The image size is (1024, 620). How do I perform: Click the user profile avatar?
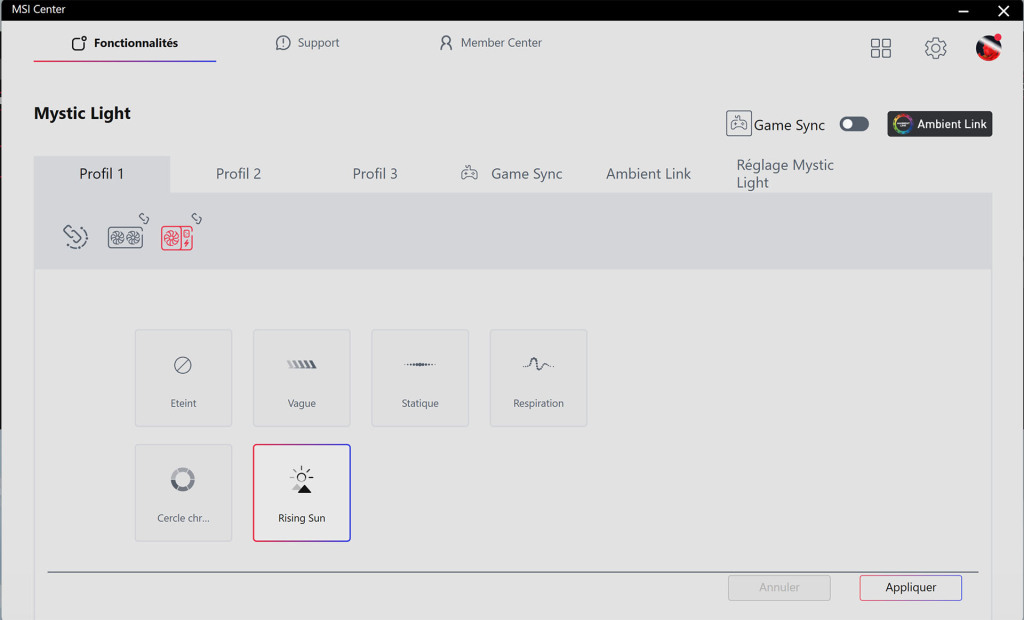988,47
